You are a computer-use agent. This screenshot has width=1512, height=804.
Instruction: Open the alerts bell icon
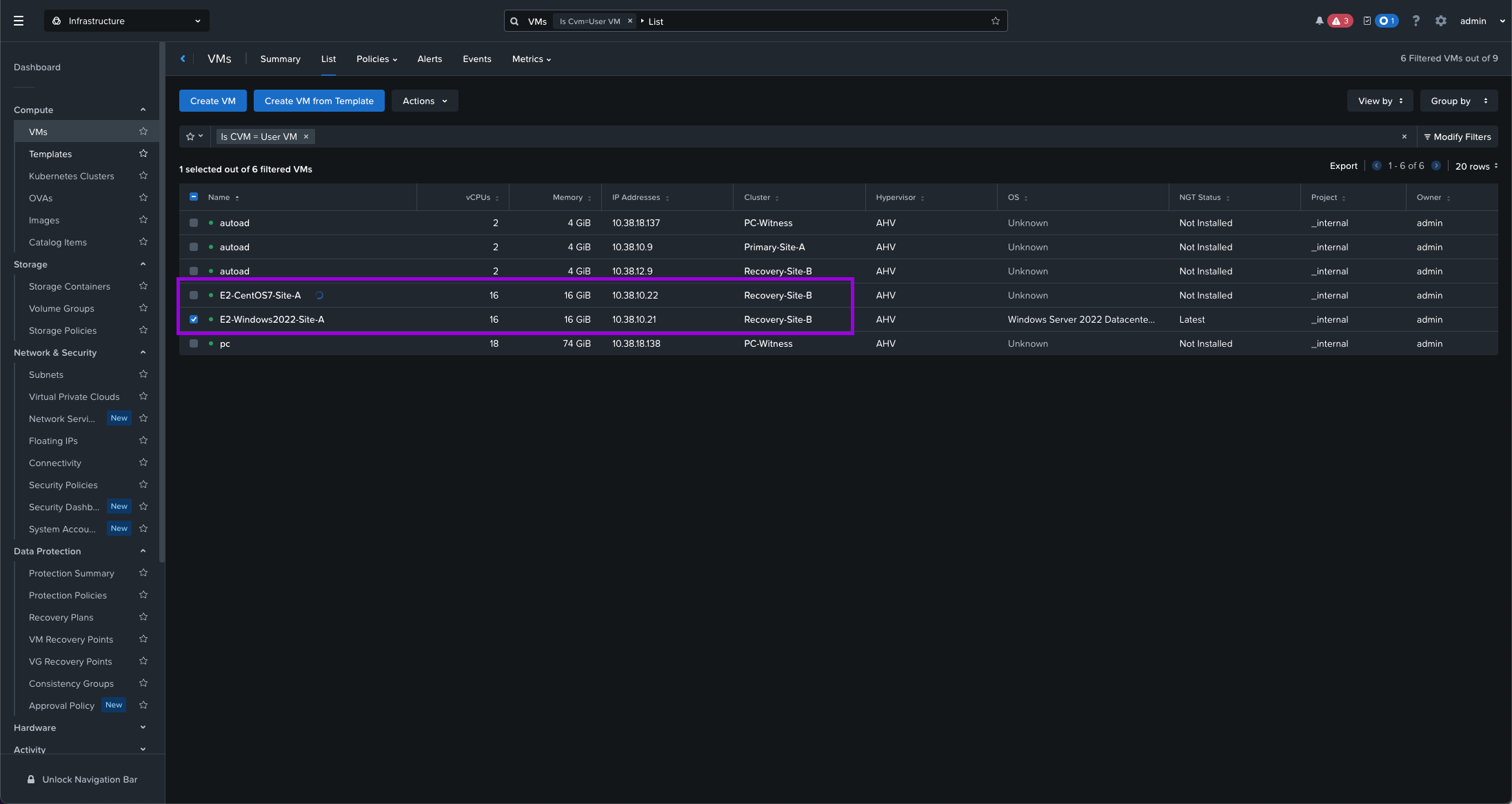point(1319,21)
